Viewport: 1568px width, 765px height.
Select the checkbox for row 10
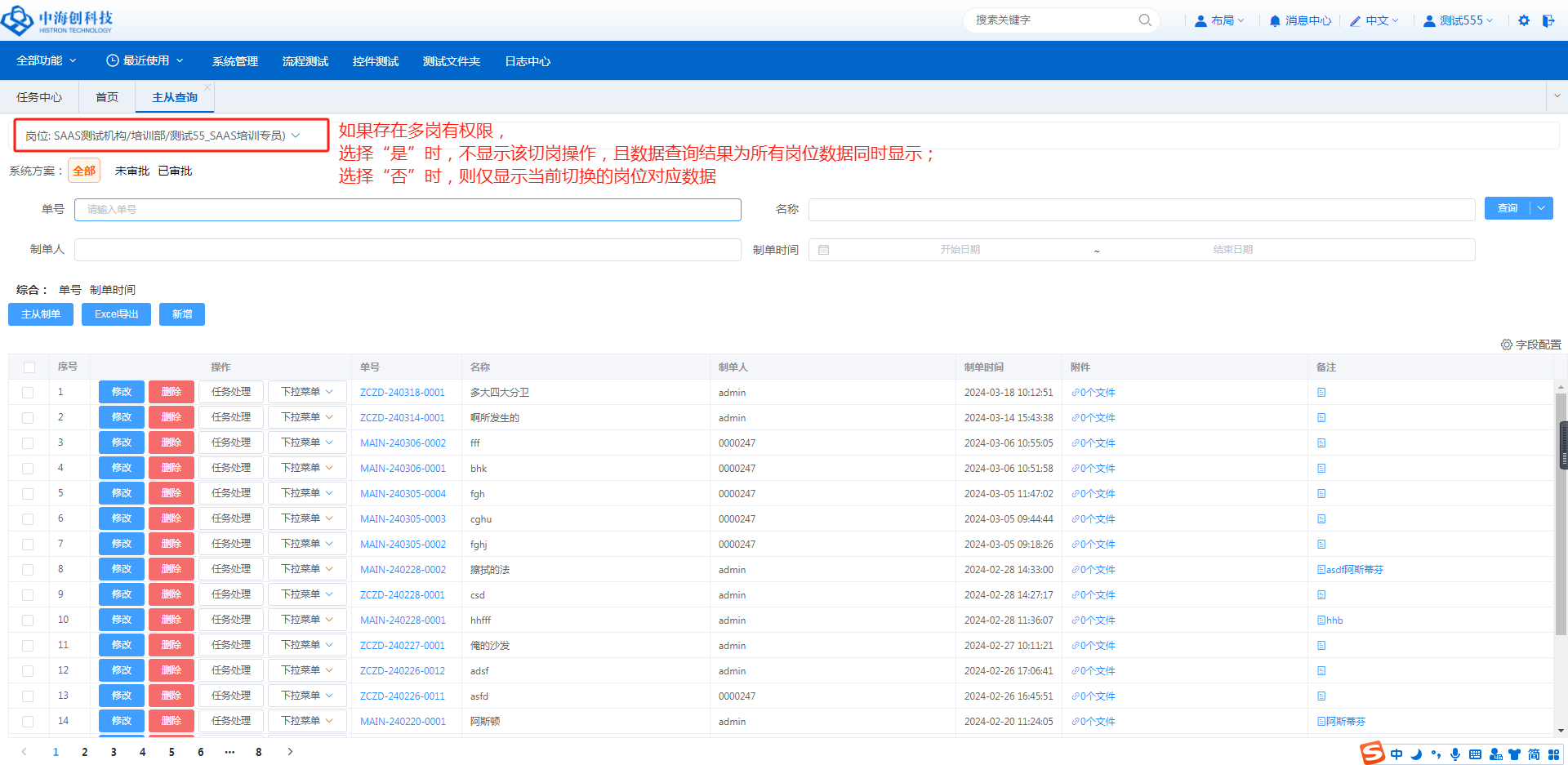click(x=28, y=620)
